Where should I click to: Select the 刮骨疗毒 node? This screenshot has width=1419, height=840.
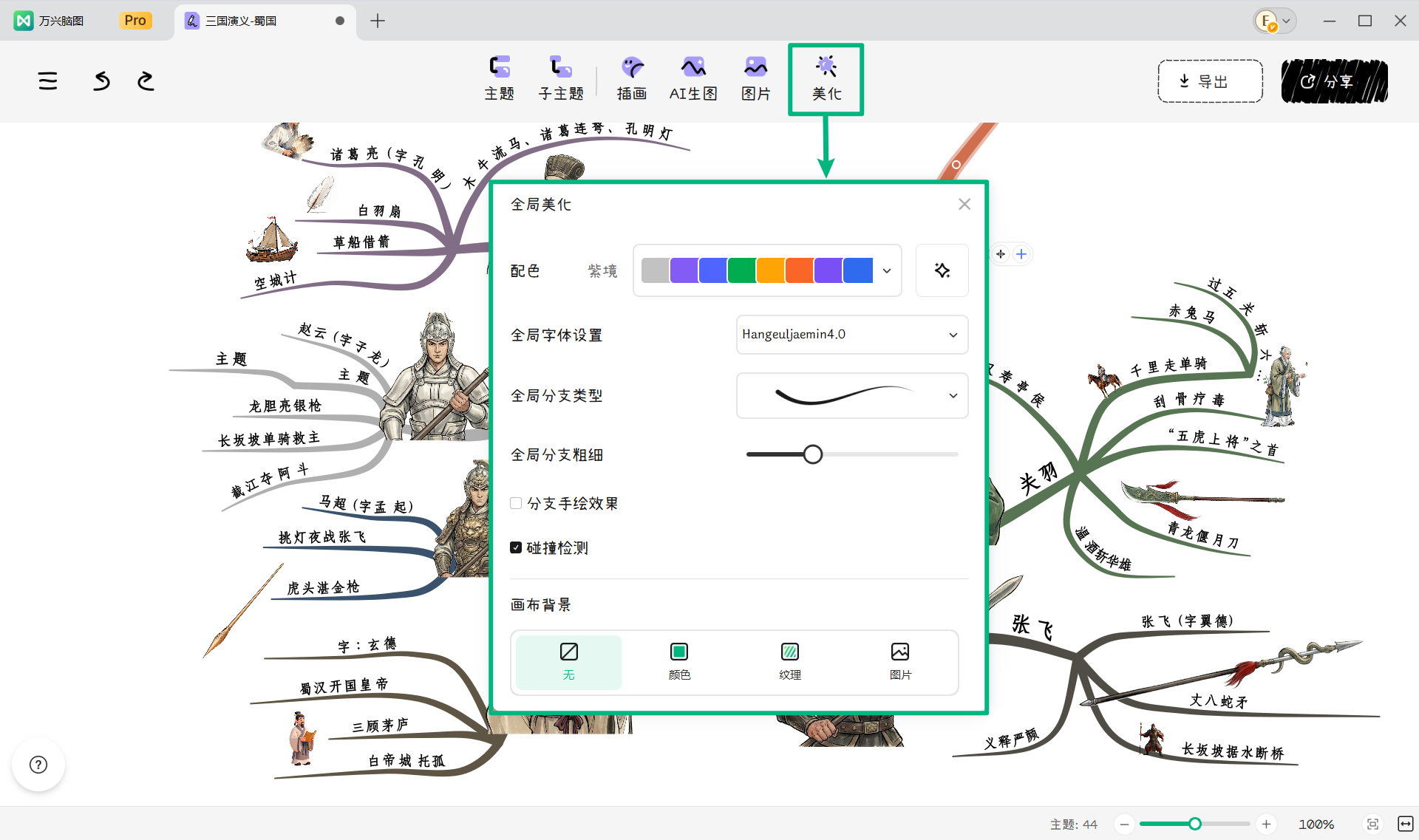pos(1189,400)
